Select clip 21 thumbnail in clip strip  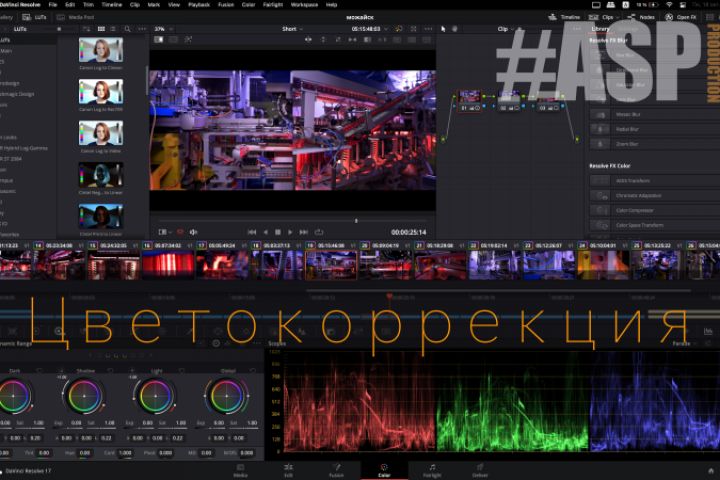click(x=440, y=265)
